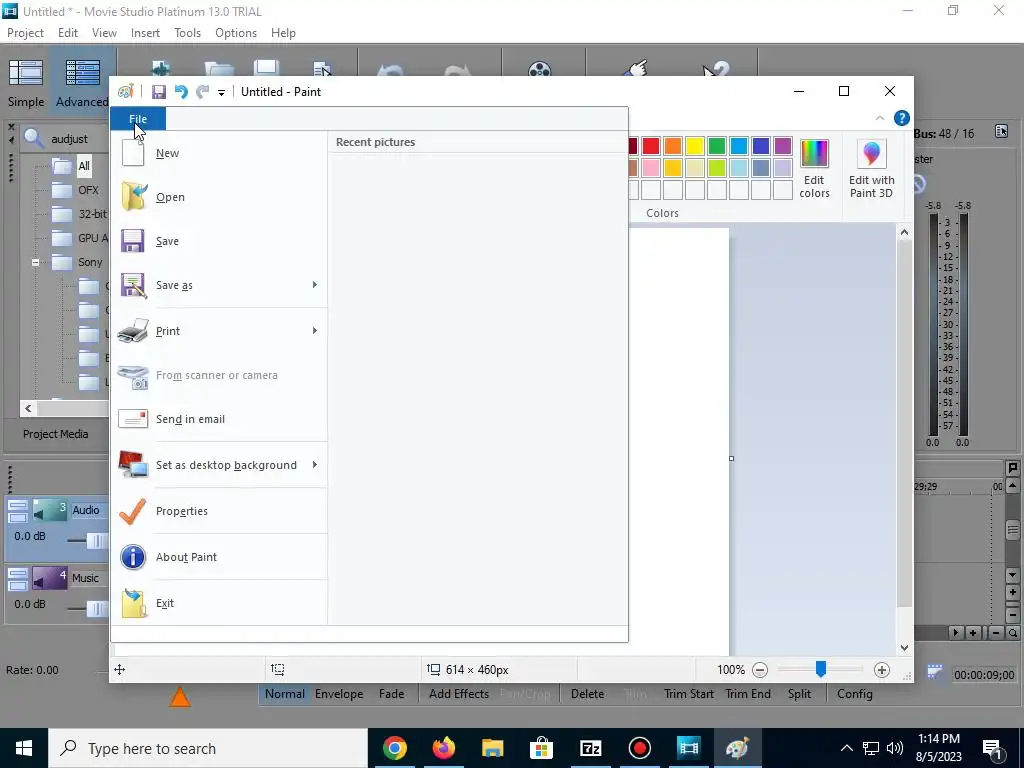The image size is (1024, 768).
Task: Pick the orange color swatch
Action: (x=673, y=146)
